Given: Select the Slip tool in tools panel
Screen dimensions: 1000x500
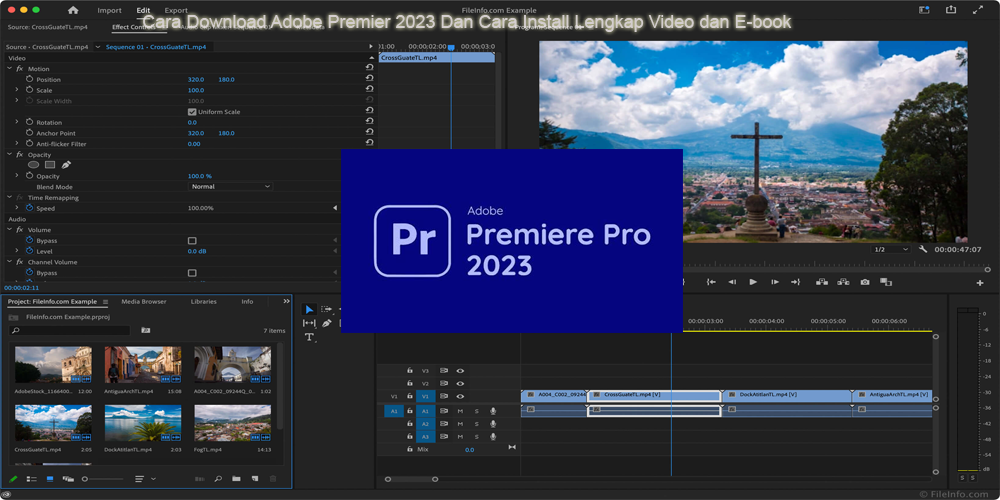Looking at the screenshot, I should tap(309, 323).
